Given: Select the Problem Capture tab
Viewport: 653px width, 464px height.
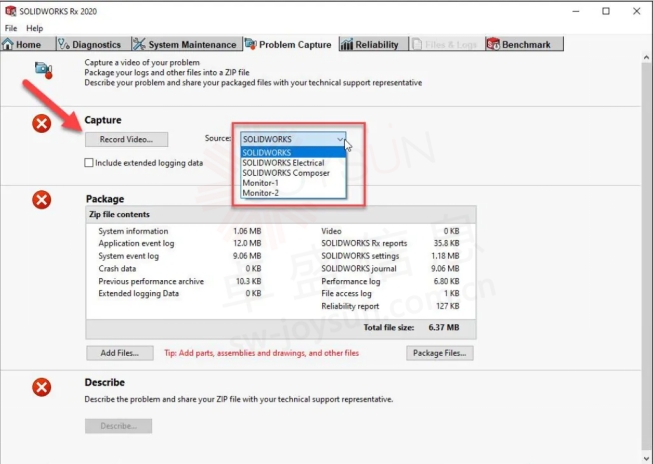Looking at the screenshot, I should tap(291, 44).
